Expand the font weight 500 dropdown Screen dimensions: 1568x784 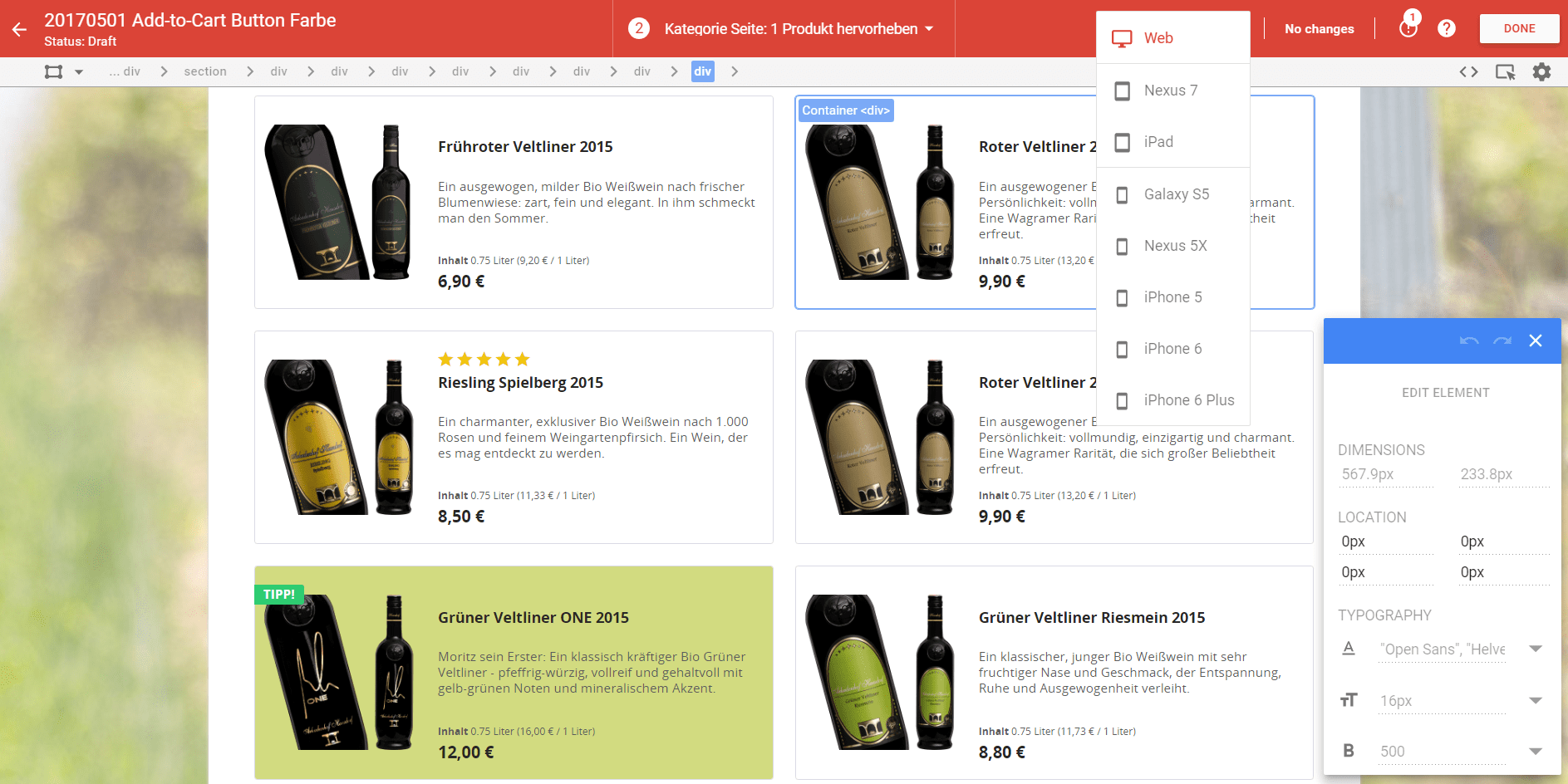coord(1536,752)
